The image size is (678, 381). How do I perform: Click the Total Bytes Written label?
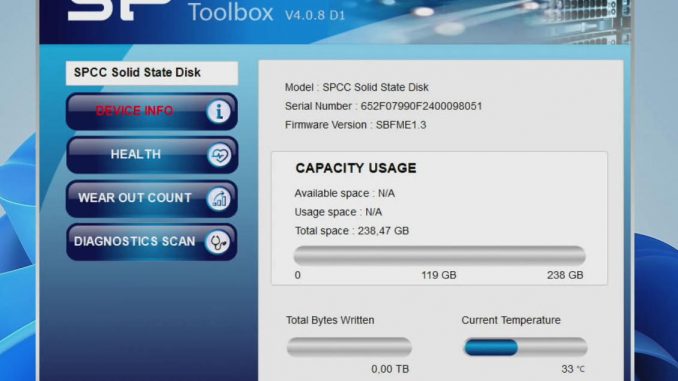click(330, 320)
